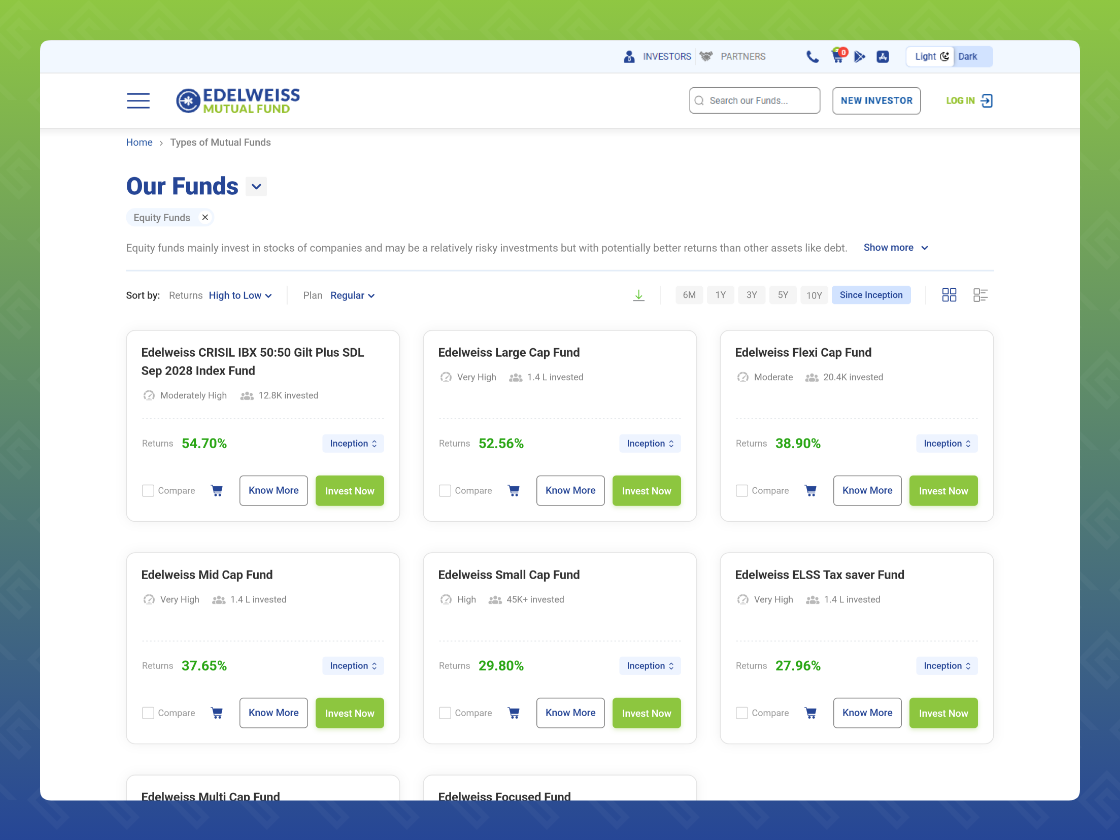Click Know More on Small Cap Fund
1120x840 pixels.
pyautogui.click(x=571, y=713)
